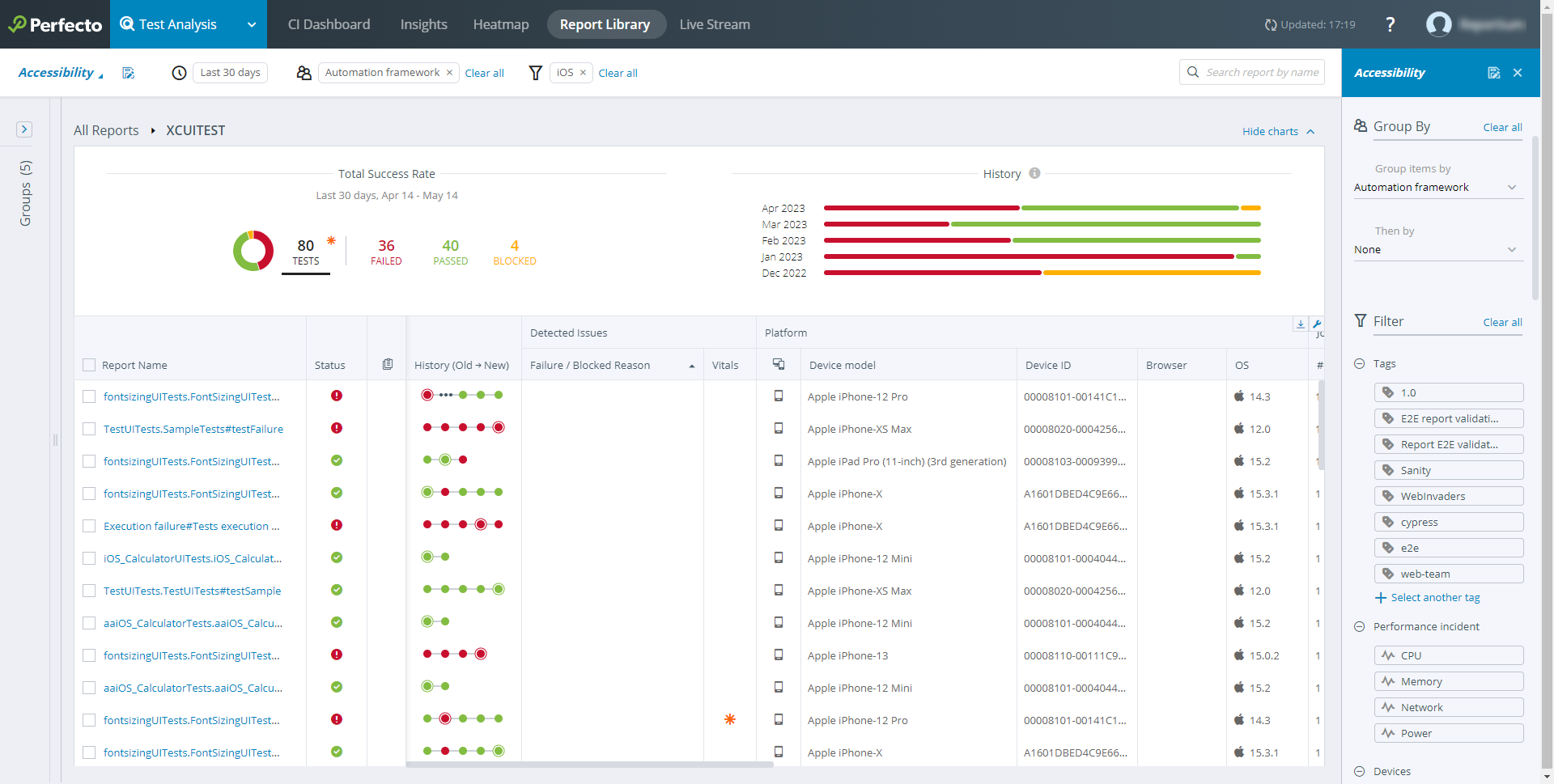The width and height of the screenshot is (1554, 784).
Task: Click the download table icon
Action: (x=1300, y=324)
